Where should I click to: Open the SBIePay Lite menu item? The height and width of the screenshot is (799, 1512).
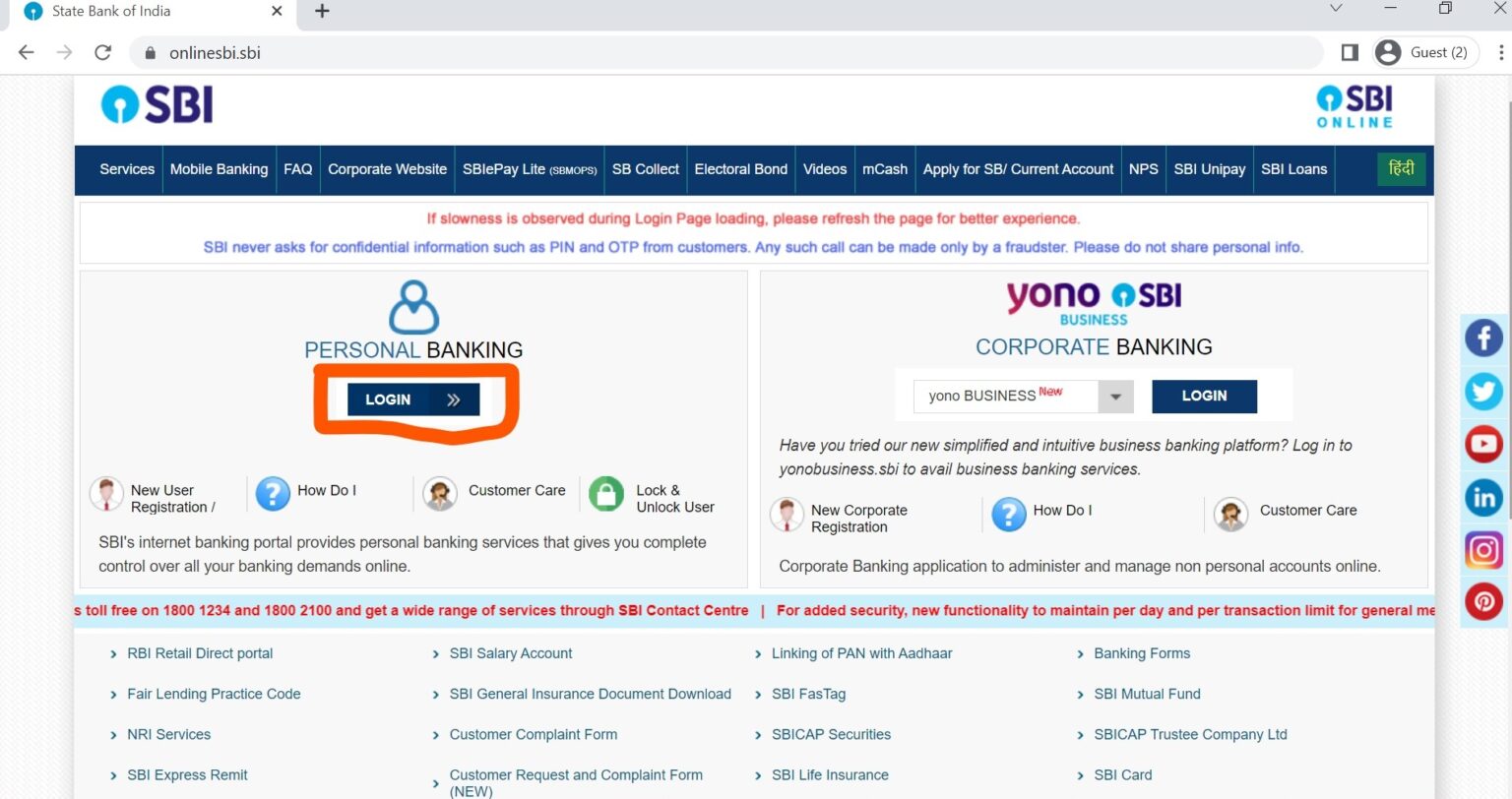[530, 169]
